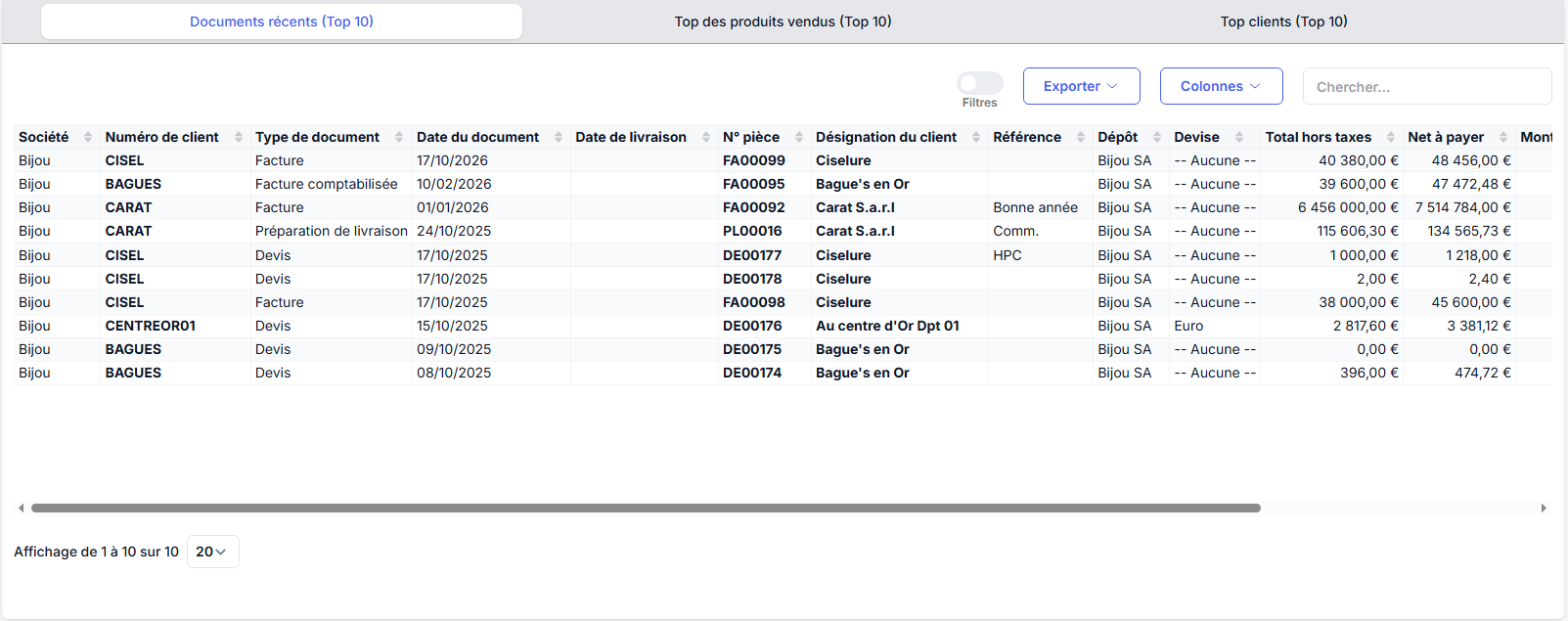
Task: Select piece DE00177
Action: coord(752,255)
